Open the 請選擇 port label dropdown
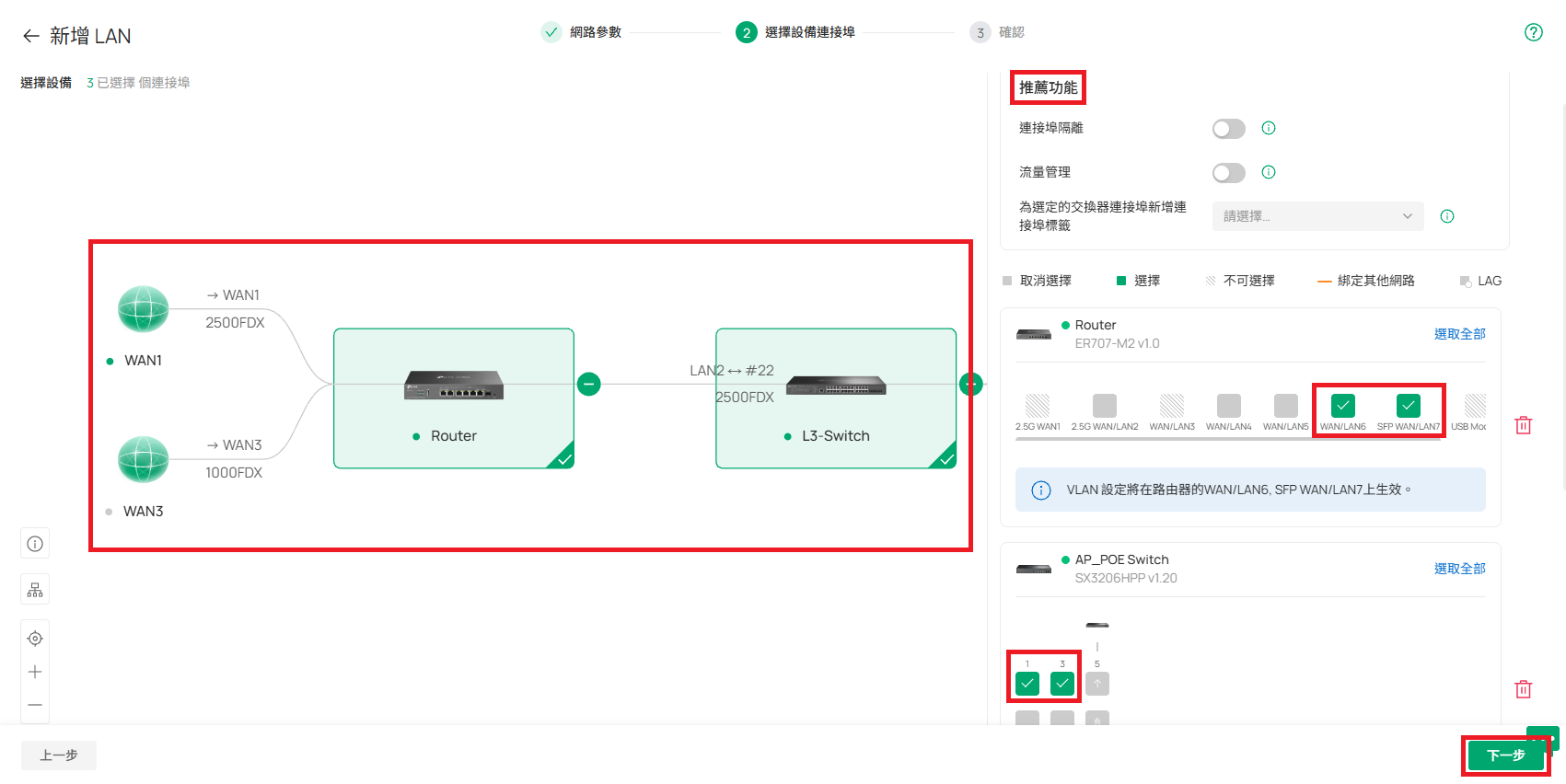1566x784 pixels. pyautogui.click(x=1318, y=216)
